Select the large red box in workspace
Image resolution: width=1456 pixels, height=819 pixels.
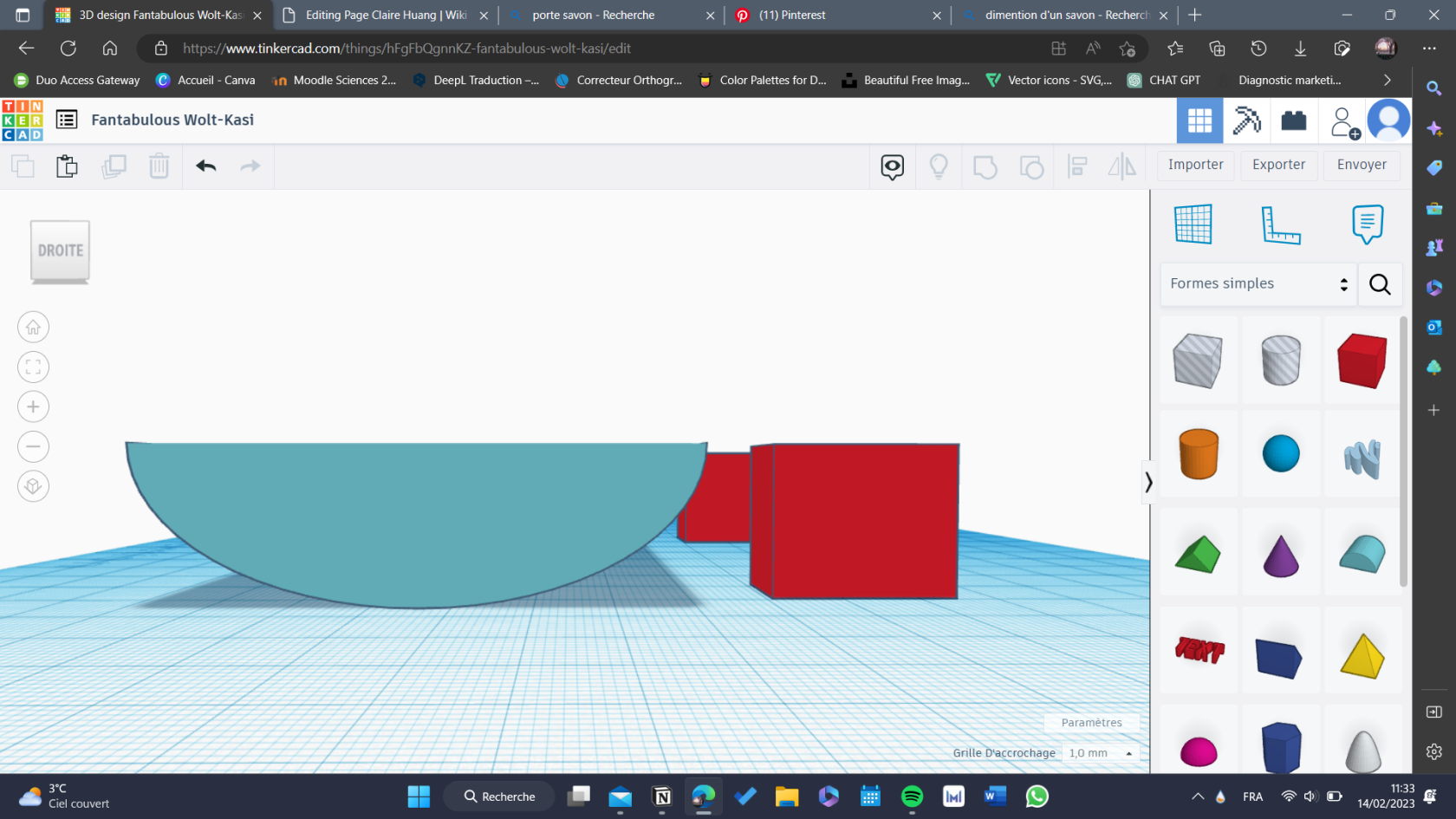(855, 521)
